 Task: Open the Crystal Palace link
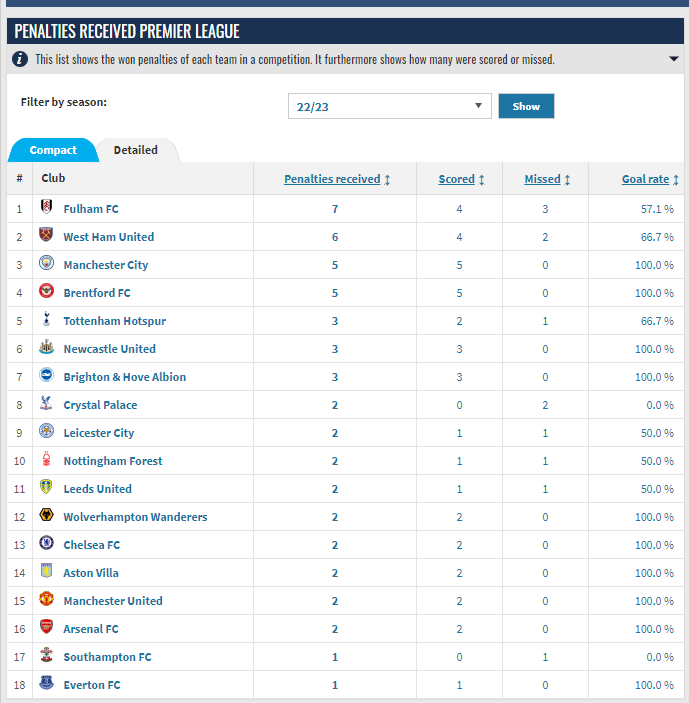pyautogui.click(x=100, y=405)
